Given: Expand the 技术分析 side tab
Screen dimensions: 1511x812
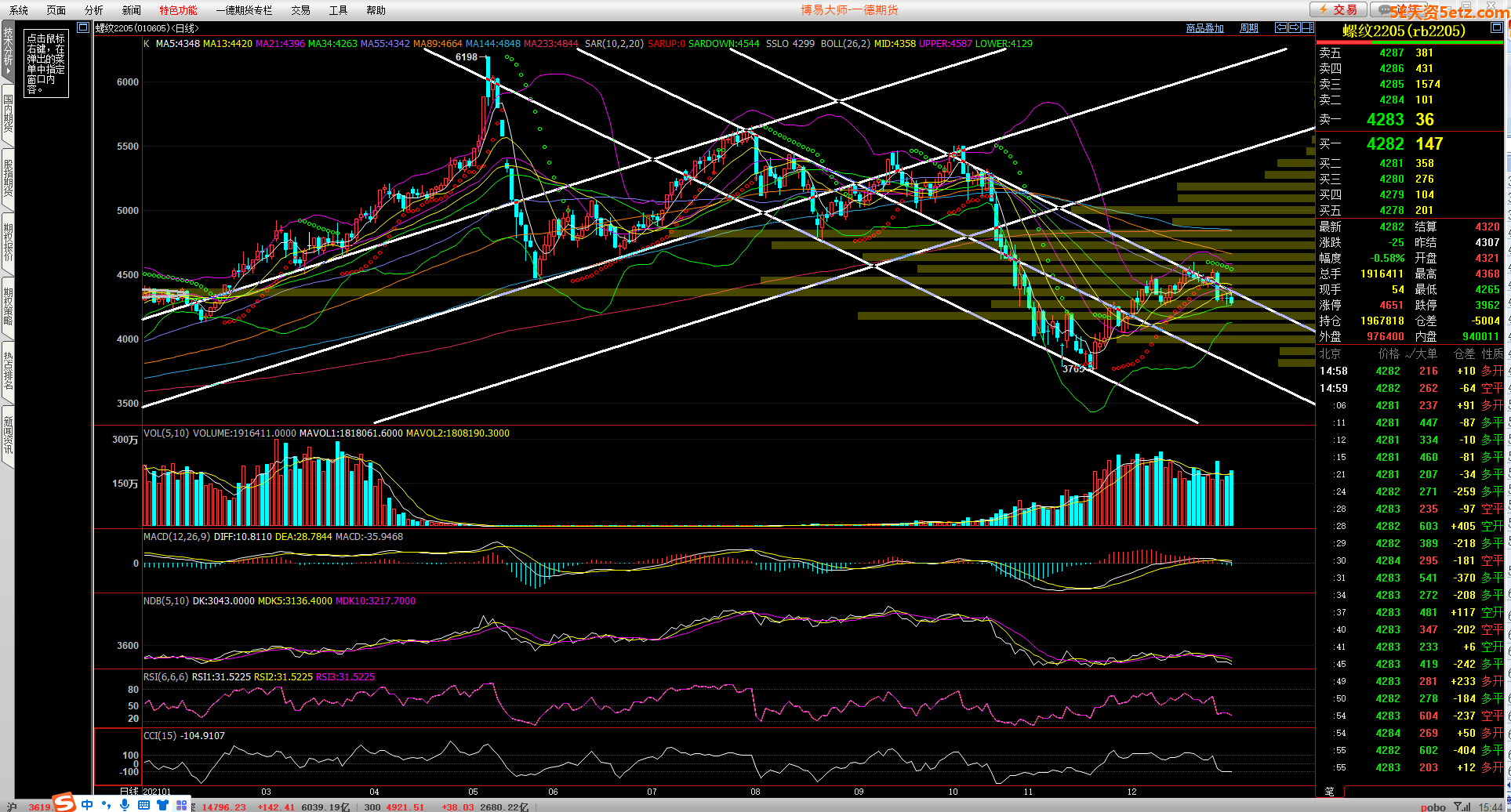Looking at the screenshot, I should 8,51.
